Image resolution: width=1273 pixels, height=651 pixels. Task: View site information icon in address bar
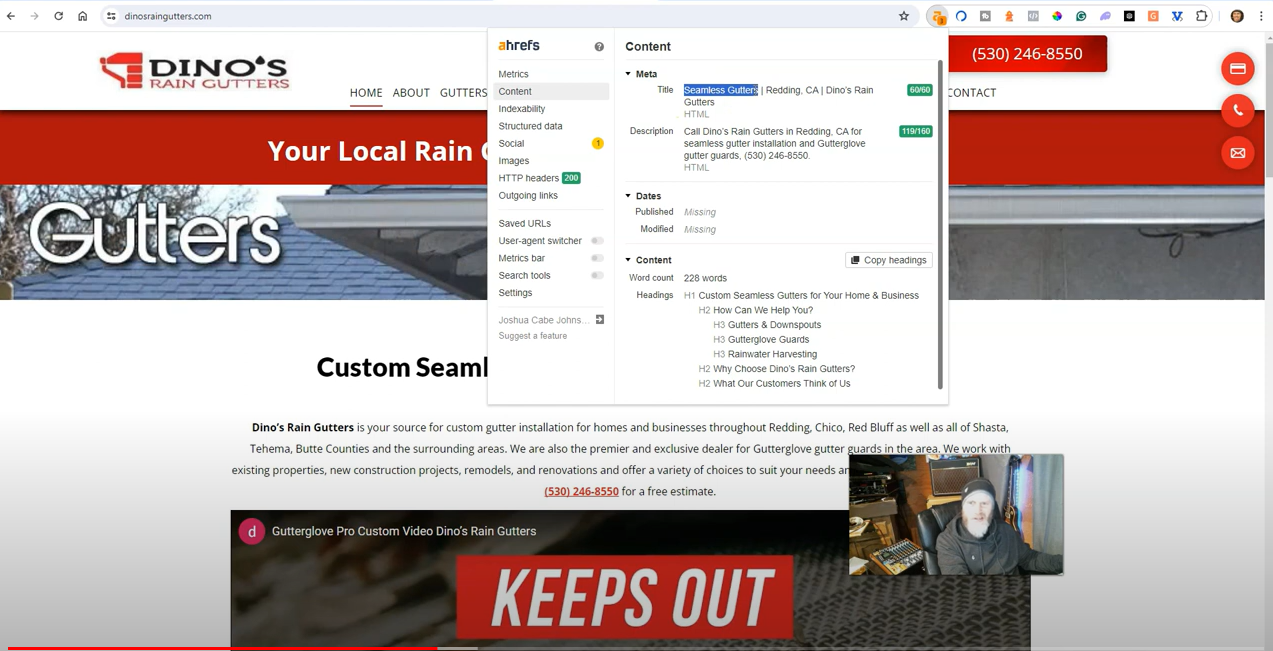pos(111,16)
